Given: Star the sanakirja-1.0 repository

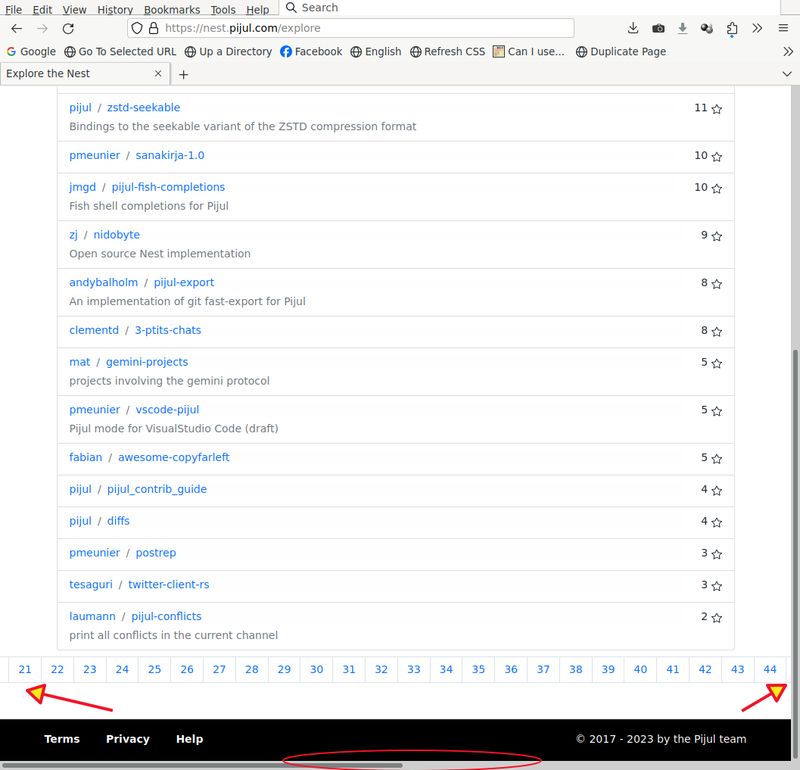Looking at the screenshot, I should (716, 156).
